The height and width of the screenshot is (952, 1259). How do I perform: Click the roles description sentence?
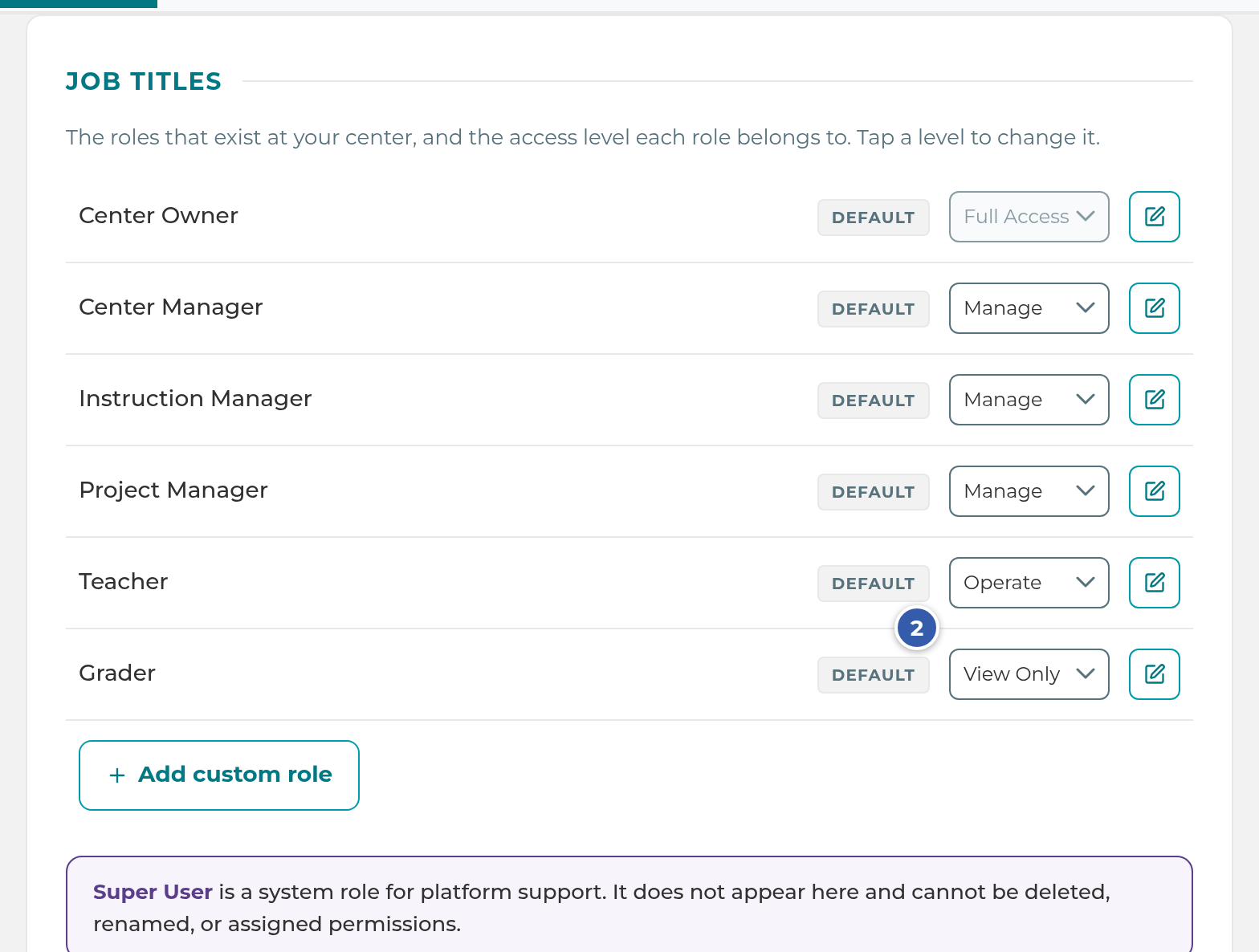tap(582, 138)
